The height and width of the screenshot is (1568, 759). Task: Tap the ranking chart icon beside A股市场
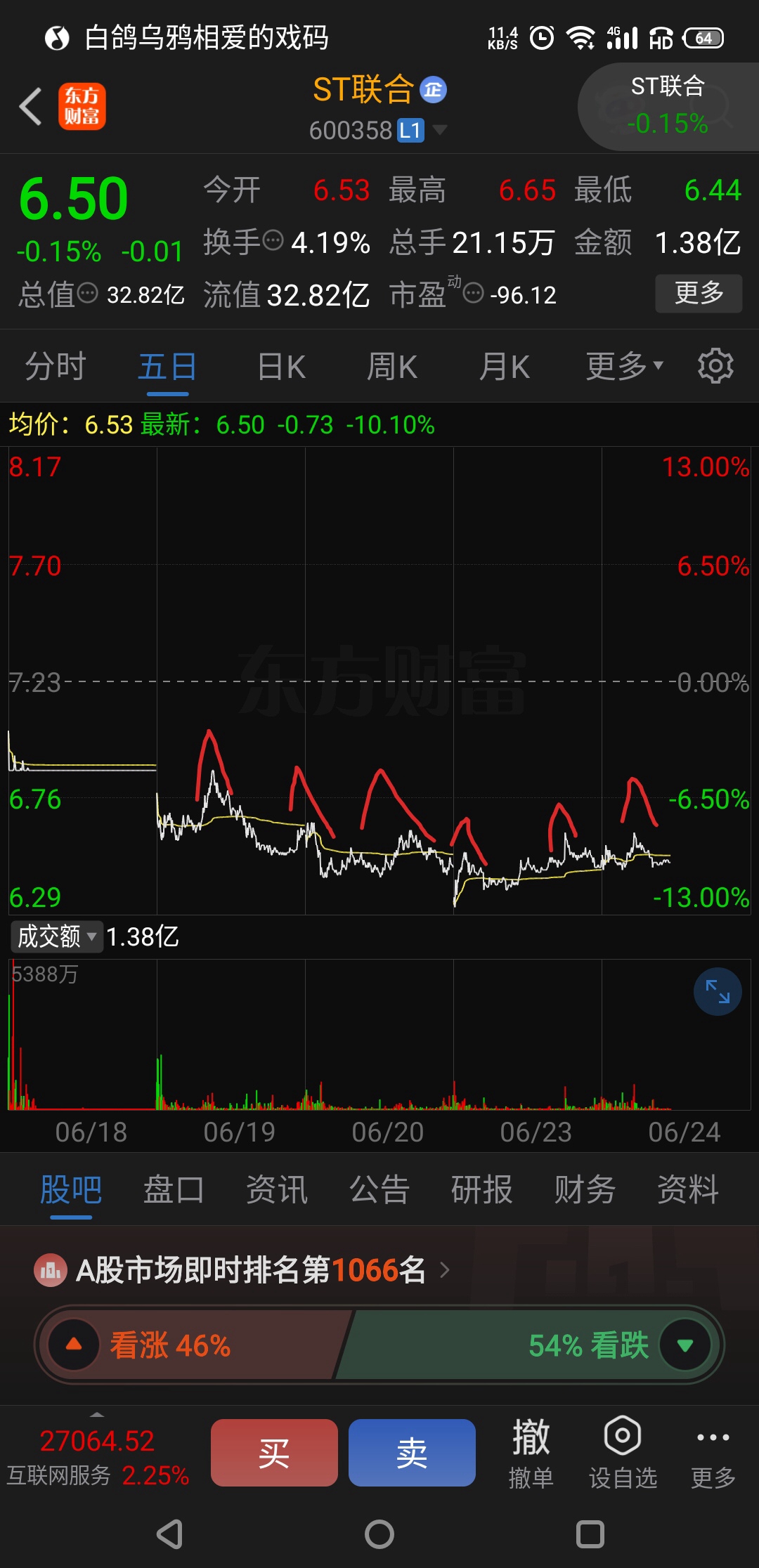[51, 1271]
